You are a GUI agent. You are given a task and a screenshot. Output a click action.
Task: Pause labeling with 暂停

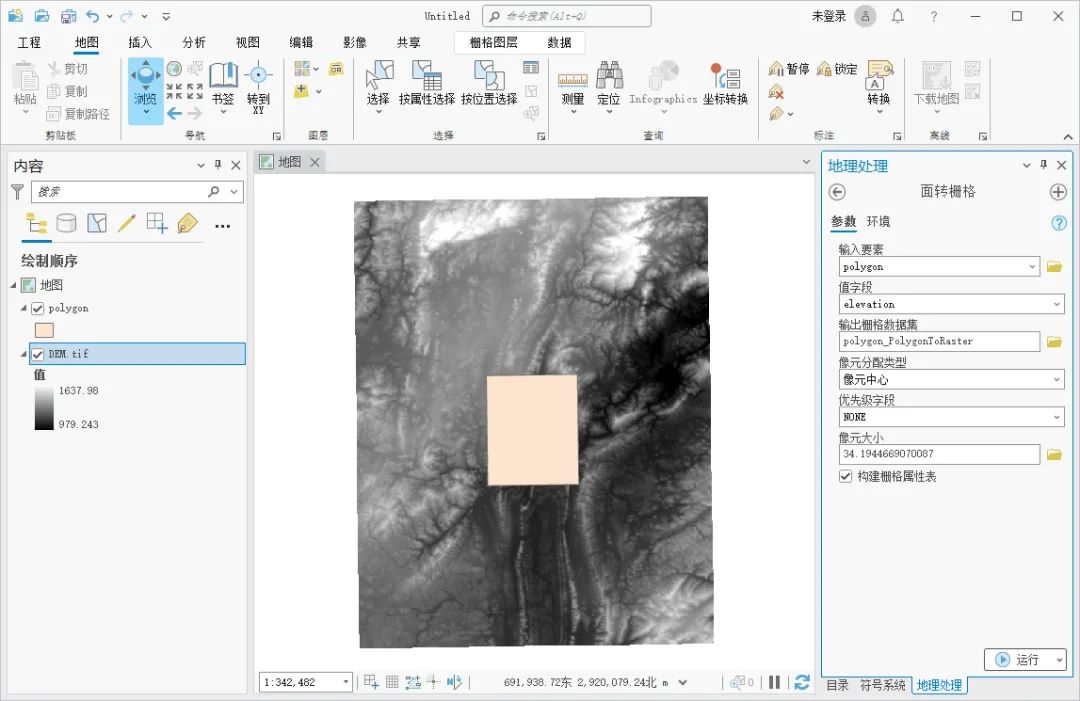(789, 69)
